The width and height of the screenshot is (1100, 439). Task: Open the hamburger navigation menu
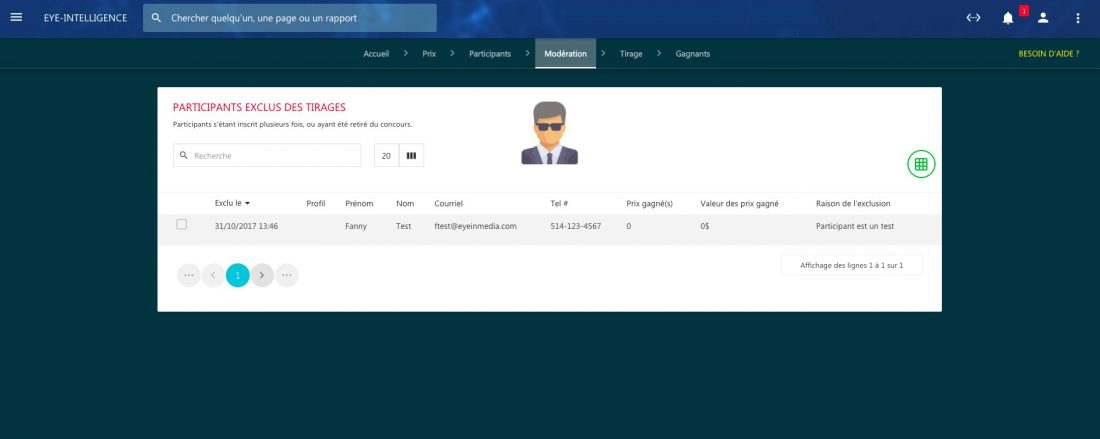(x=16, y=18)
